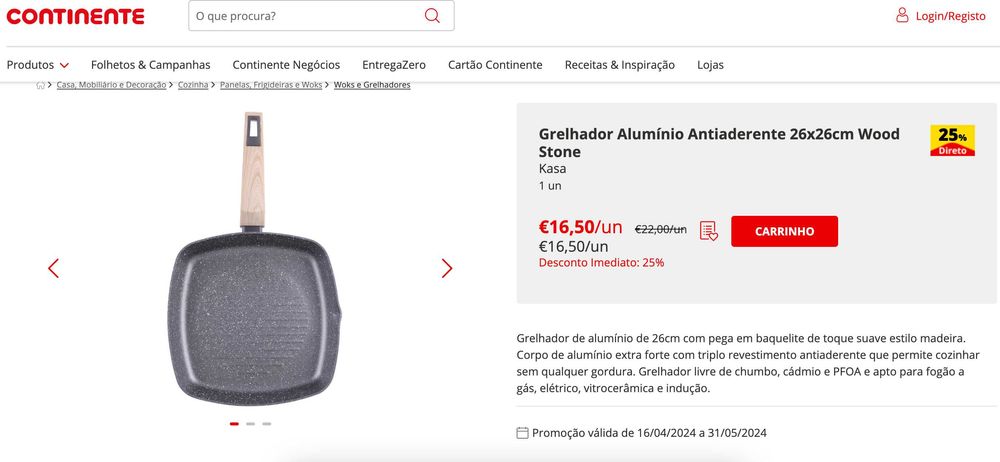
Task: Select second image carousel dot
Action: click(251, 424)
